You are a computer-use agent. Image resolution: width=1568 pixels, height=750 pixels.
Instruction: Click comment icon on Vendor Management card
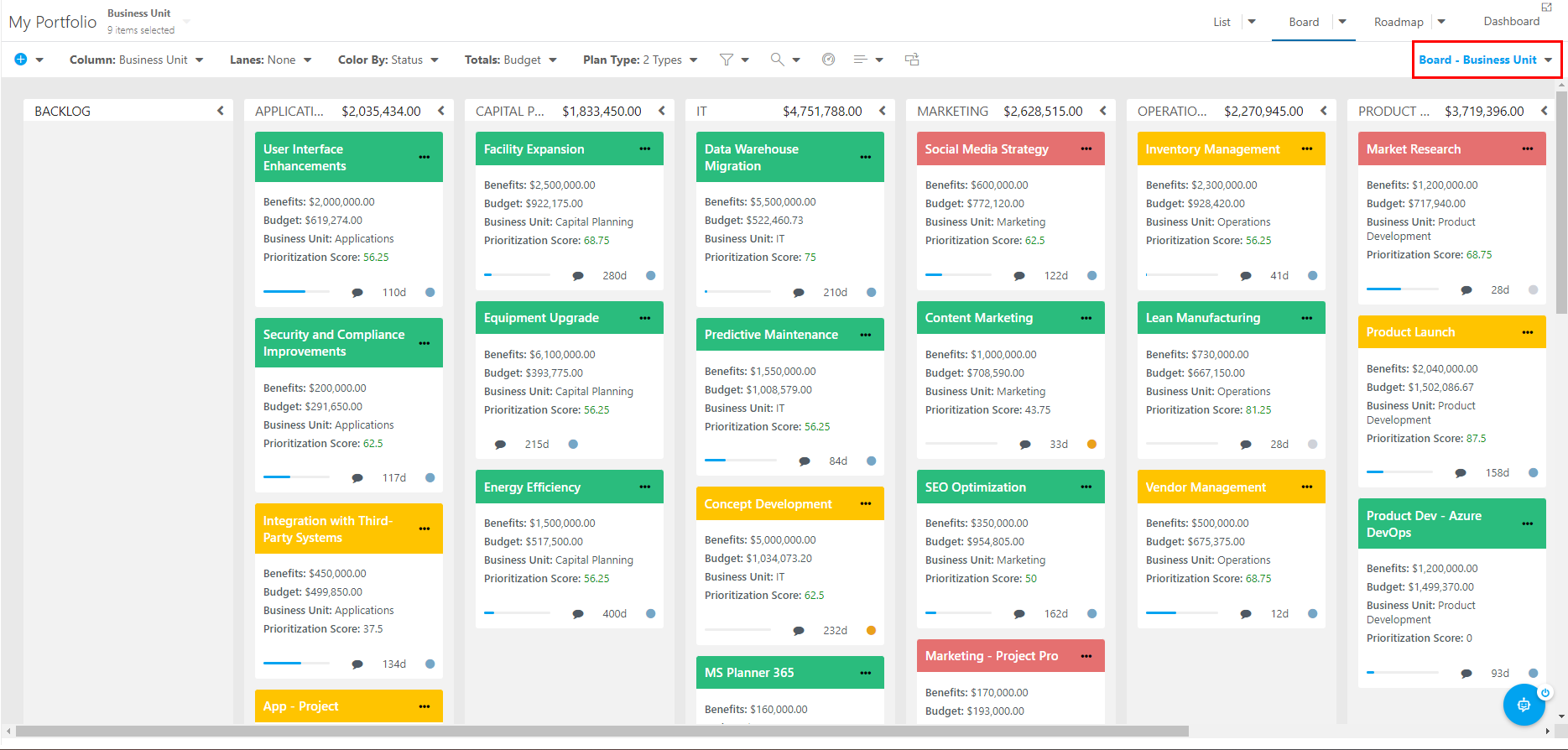pos(1246,614)
